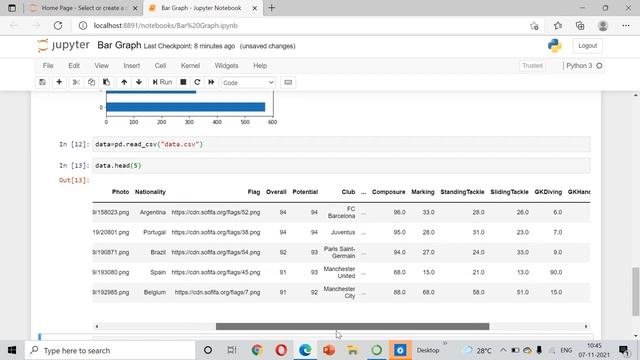Open the Kernel menu
Screen dimensions: 640x360
point(190,66)
